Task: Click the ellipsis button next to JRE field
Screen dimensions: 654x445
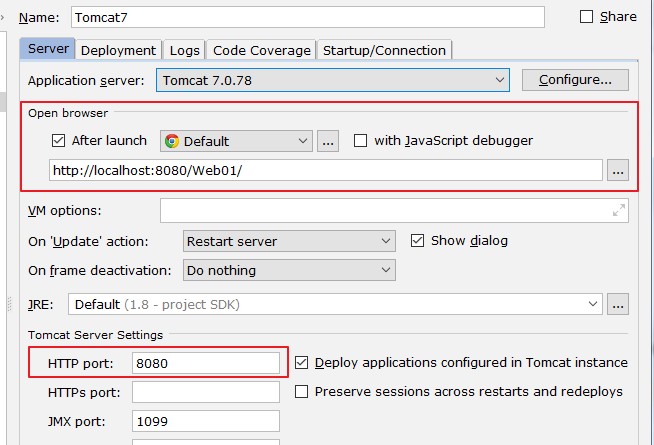Action: coord(618,303)
